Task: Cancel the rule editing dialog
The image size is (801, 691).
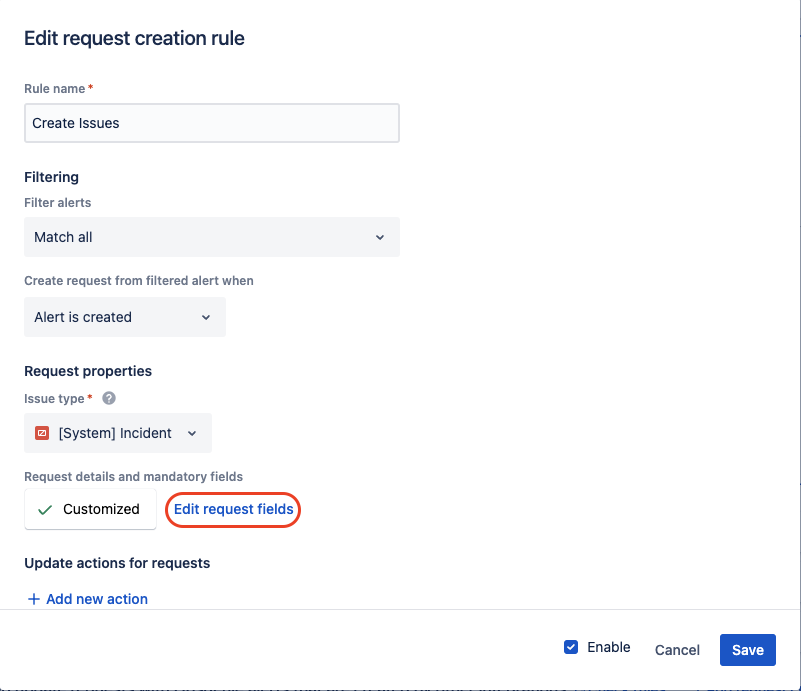Action: [677, 650]
